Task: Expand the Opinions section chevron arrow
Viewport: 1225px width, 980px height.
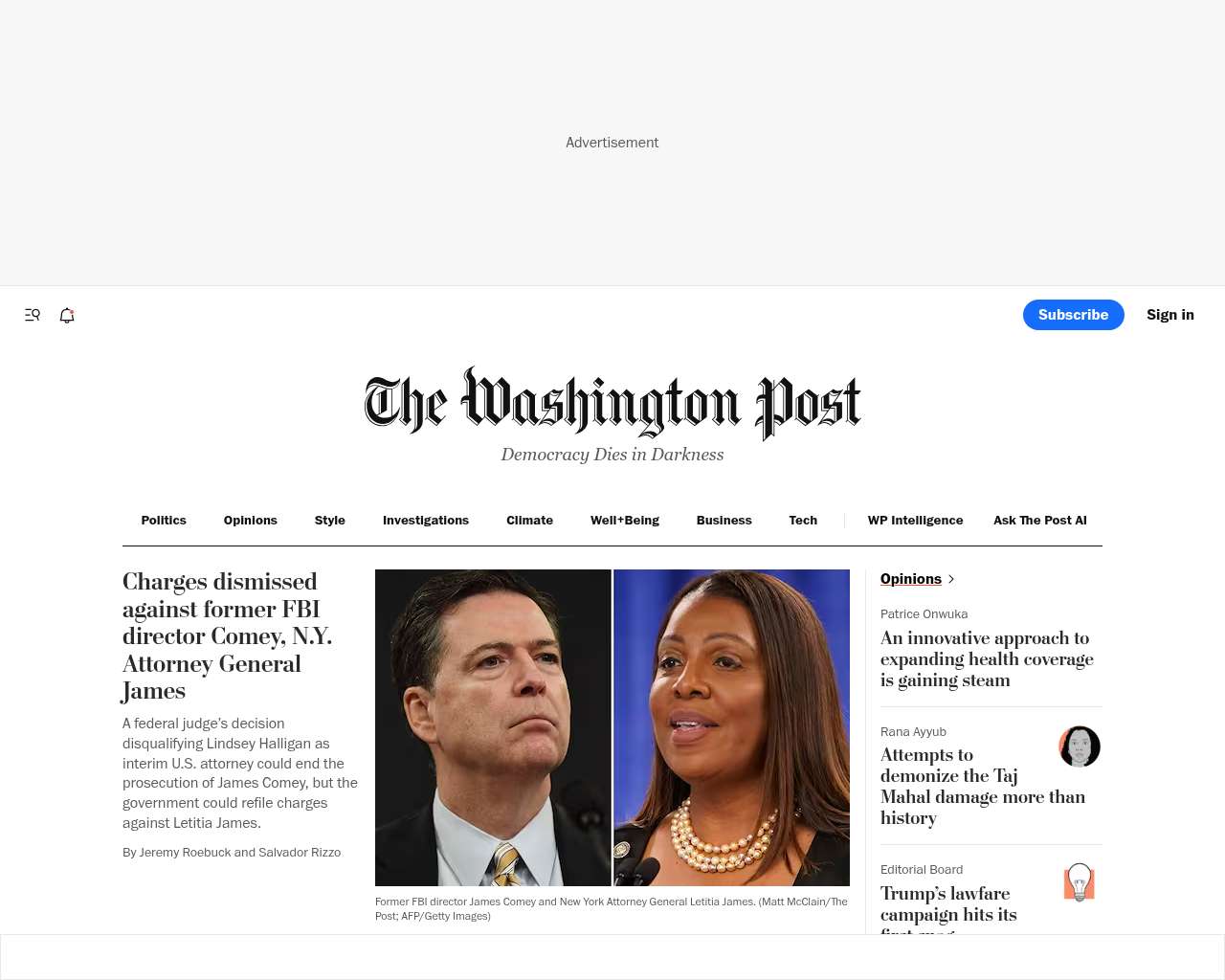Action: (x=950, y=579)
